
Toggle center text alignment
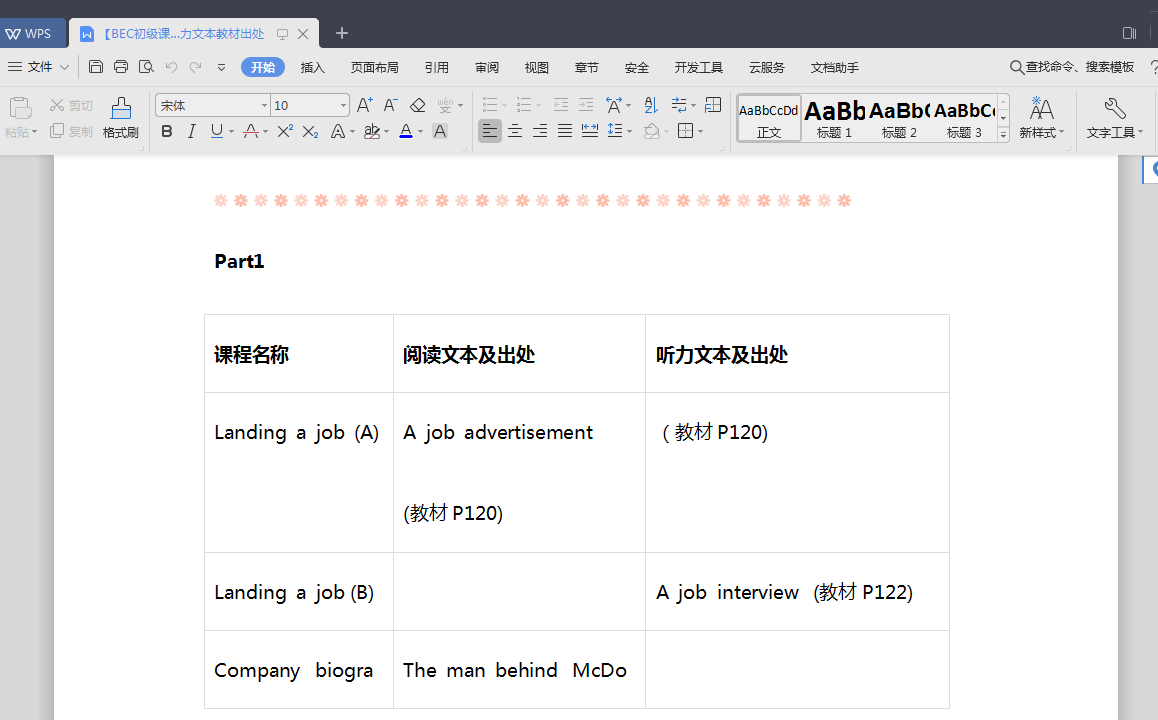pos(515,131)
